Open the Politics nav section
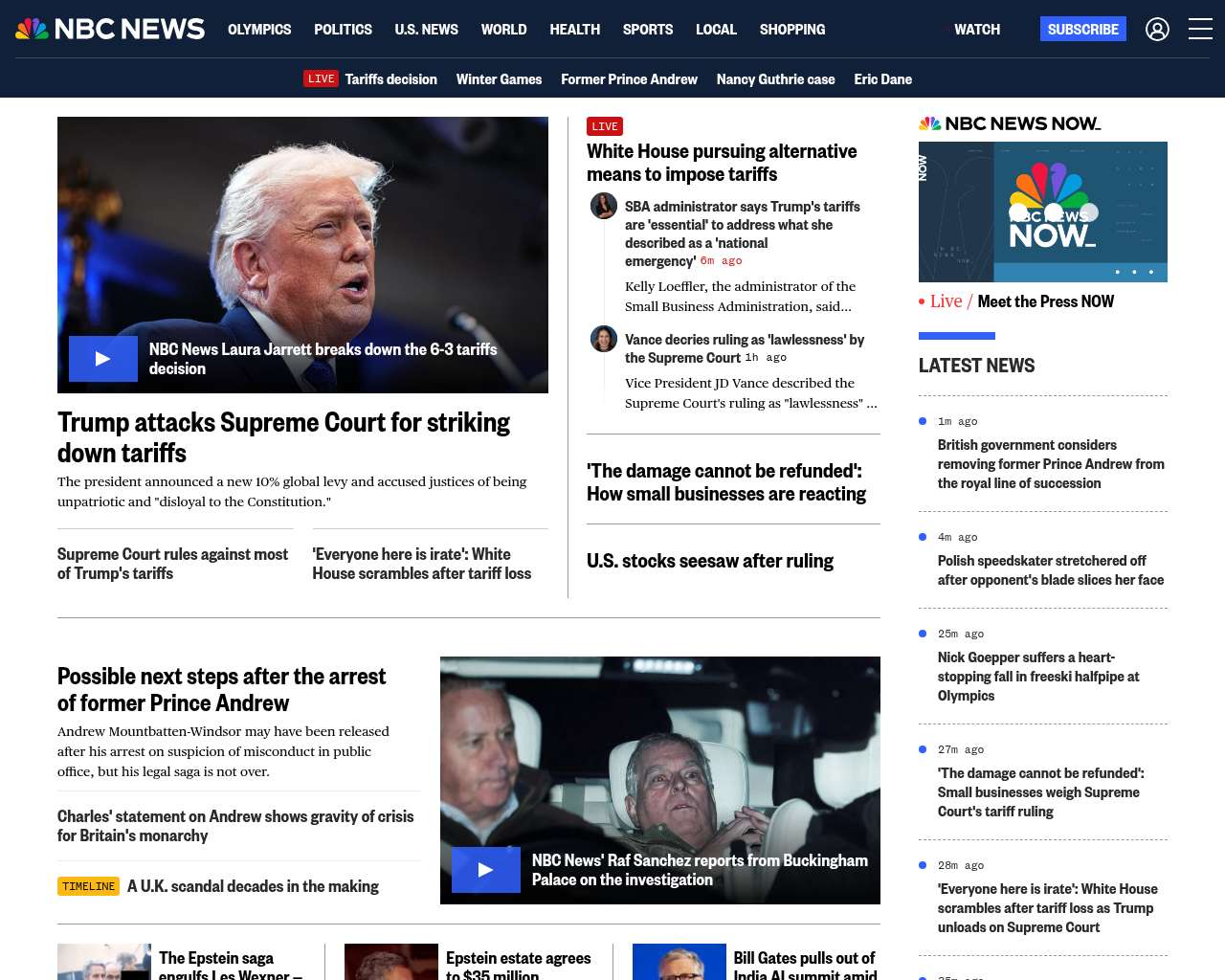Screen dimensions: 1225x980 (x=343, y=30)
